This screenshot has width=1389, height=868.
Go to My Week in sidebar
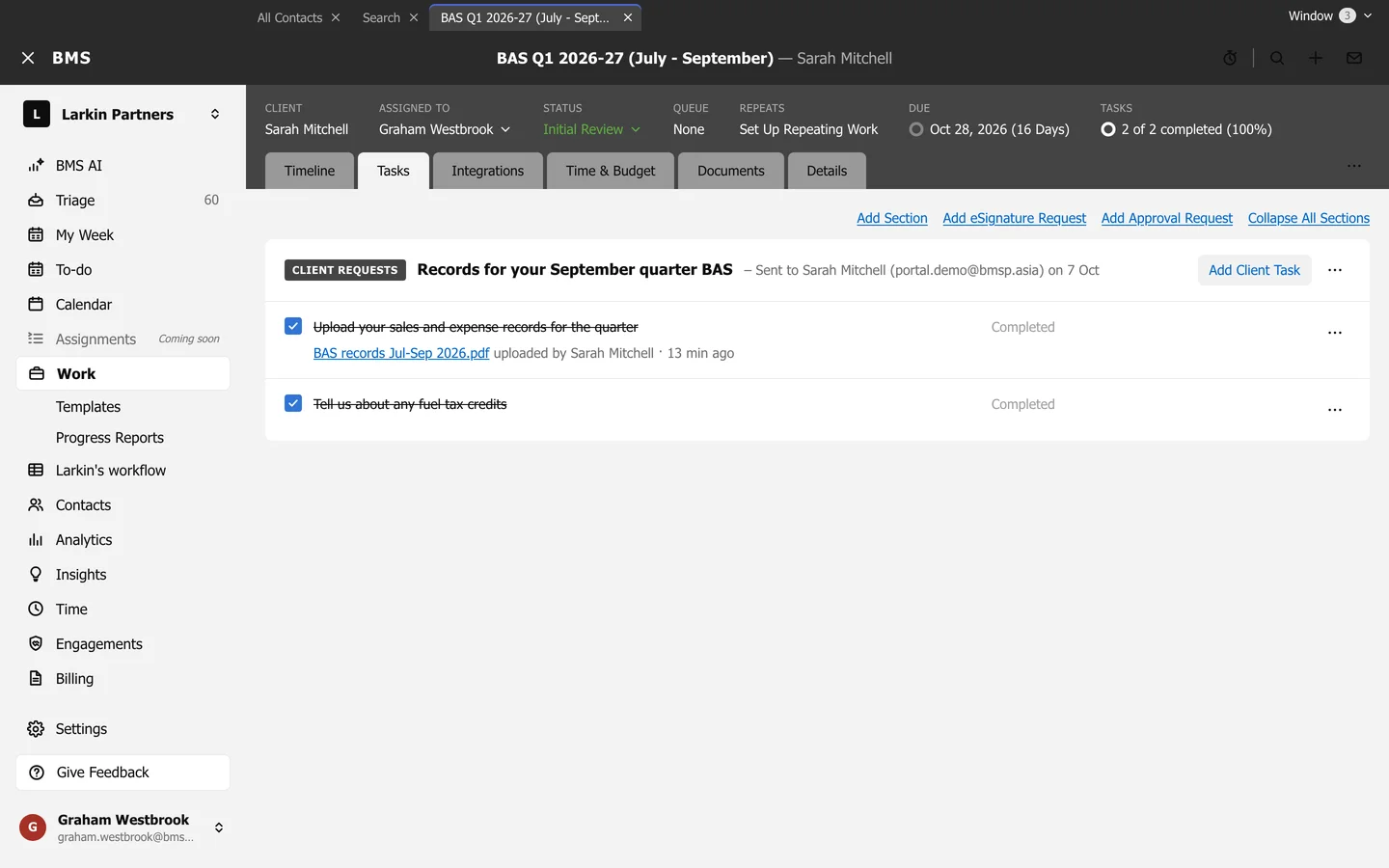[123, 234]
